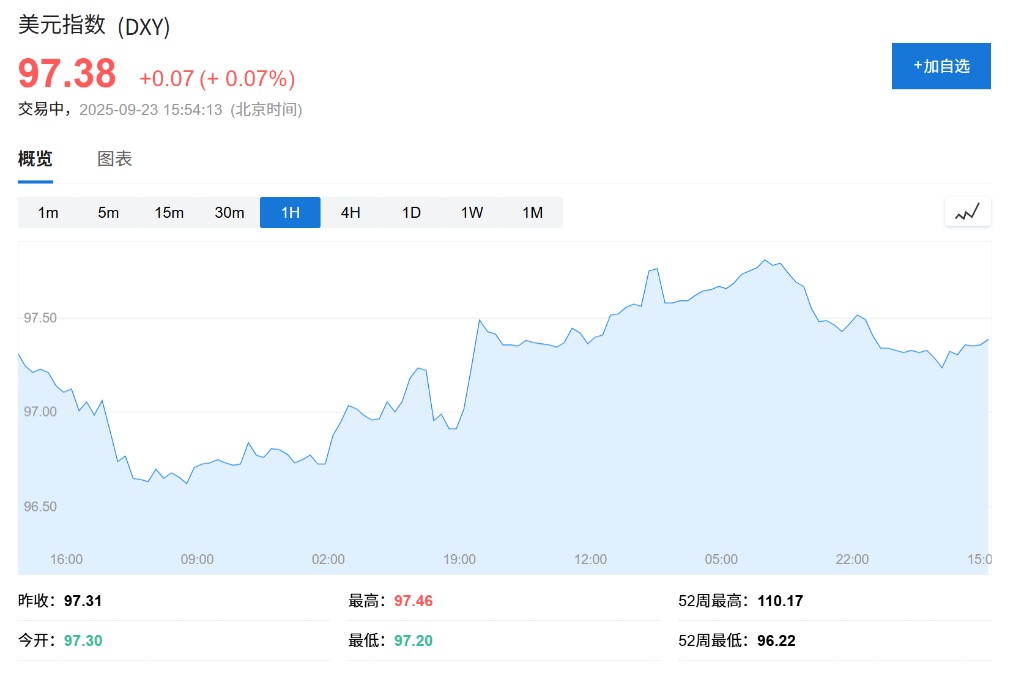Viewport: 1024px width, 678px height.
Task: Select the 5m timeframe
Action: tap(108, 212)
